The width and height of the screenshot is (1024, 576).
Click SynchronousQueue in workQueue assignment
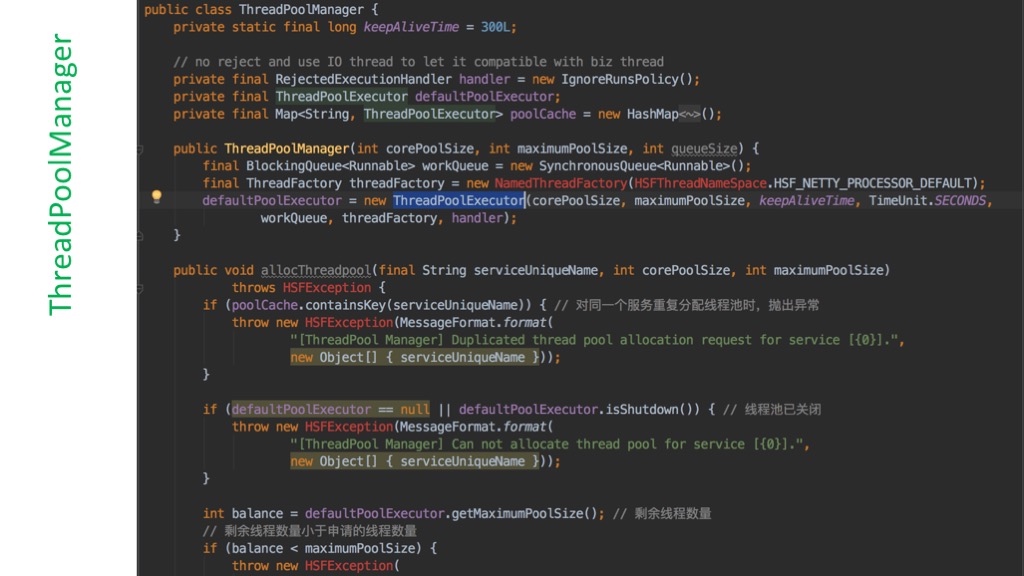pyautogui.click(x=597, y=166)
